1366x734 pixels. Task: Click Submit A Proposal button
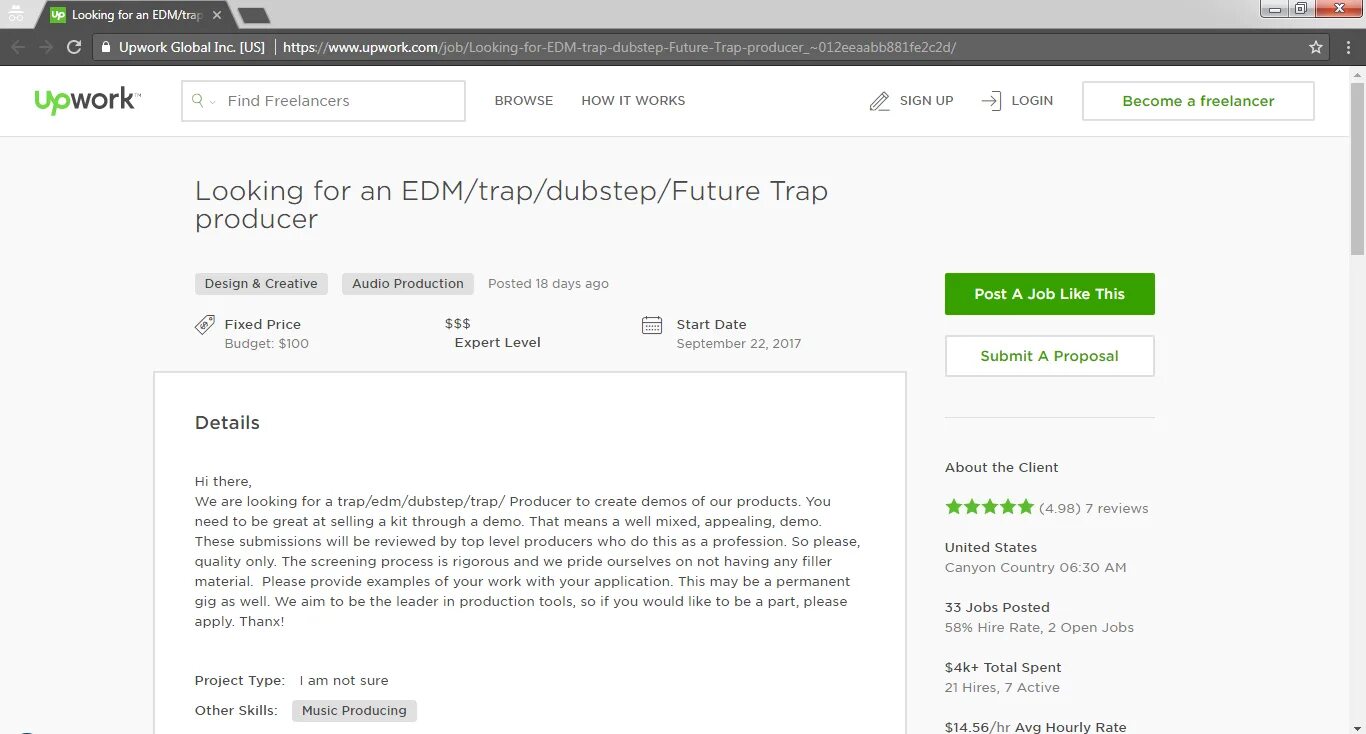click(x=1050, y=356)
